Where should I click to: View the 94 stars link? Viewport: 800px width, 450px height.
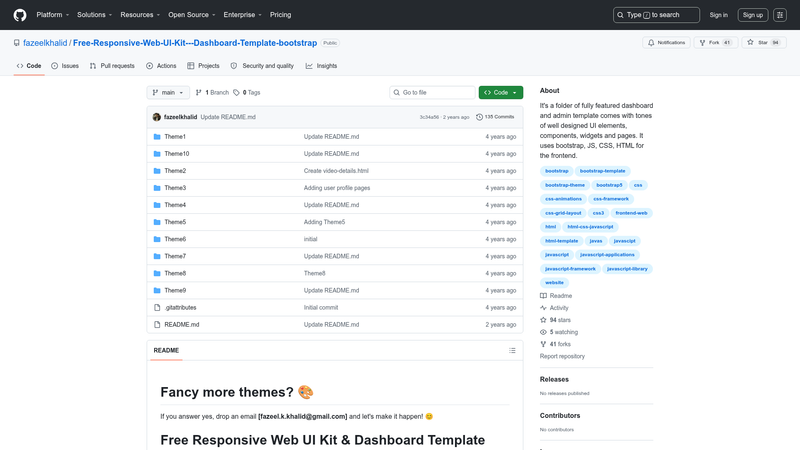pyautogui.click(x=555, y=320)
